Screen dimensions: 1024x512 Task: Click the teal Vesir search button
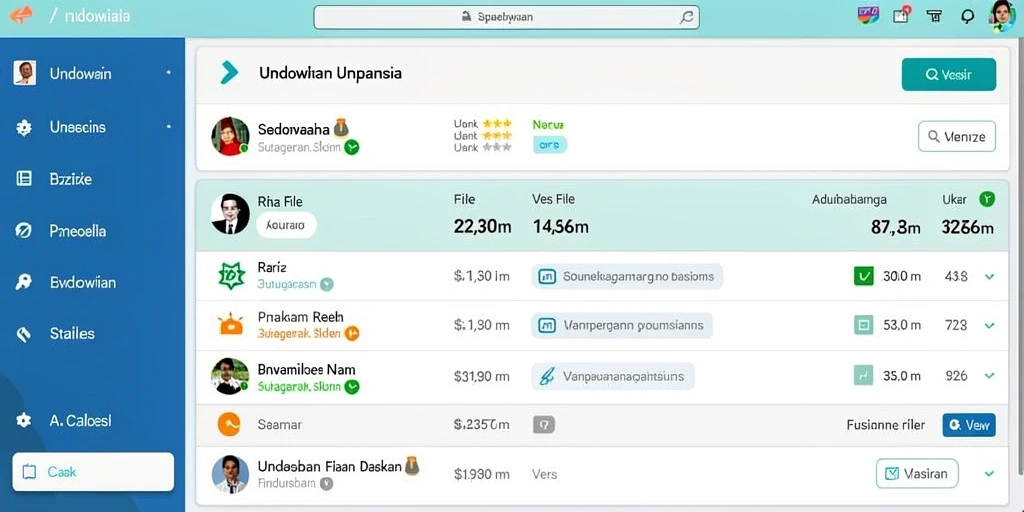[x=949, y=74]
